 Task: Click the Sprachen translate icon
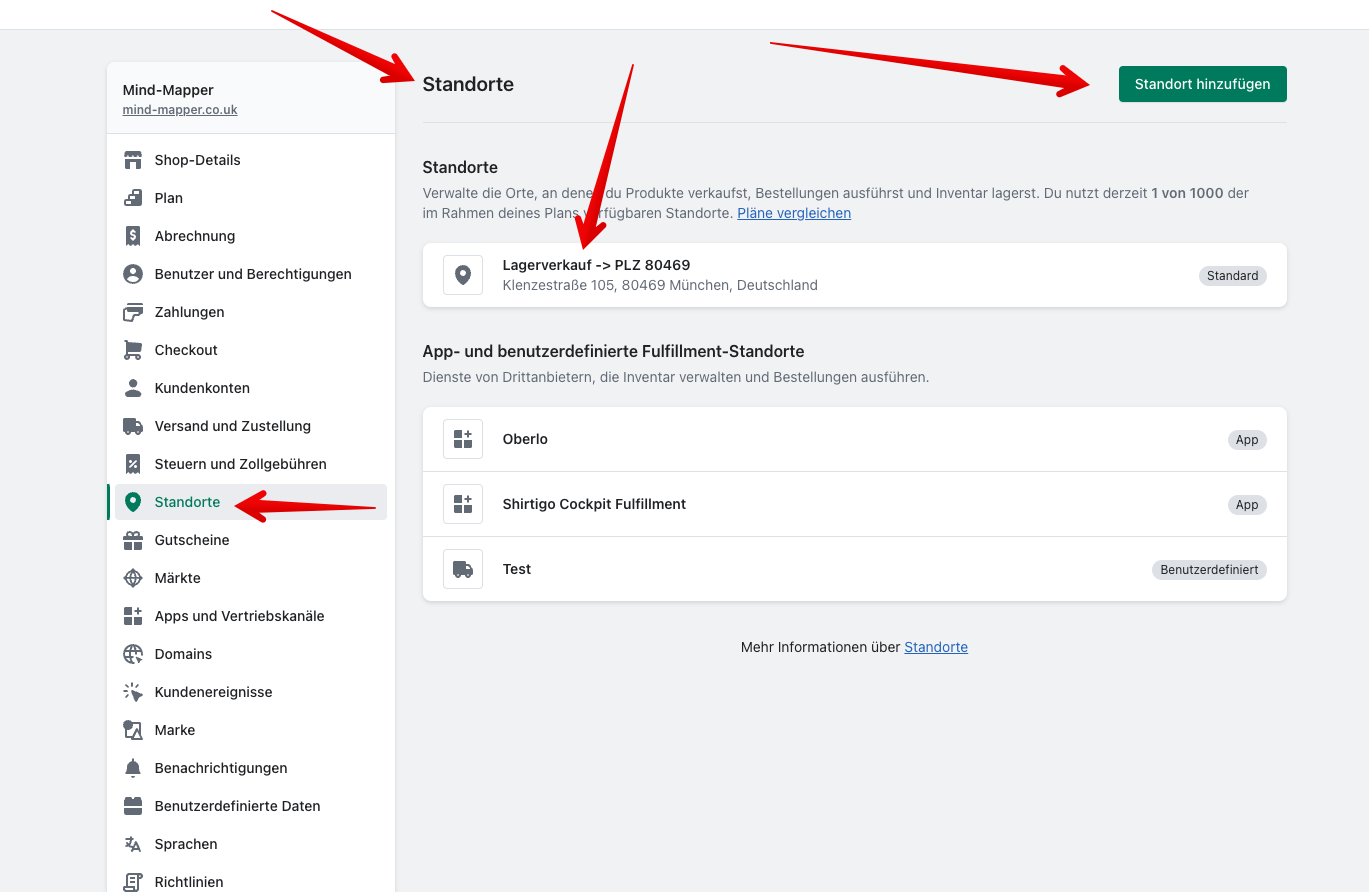tap(133, 844)
